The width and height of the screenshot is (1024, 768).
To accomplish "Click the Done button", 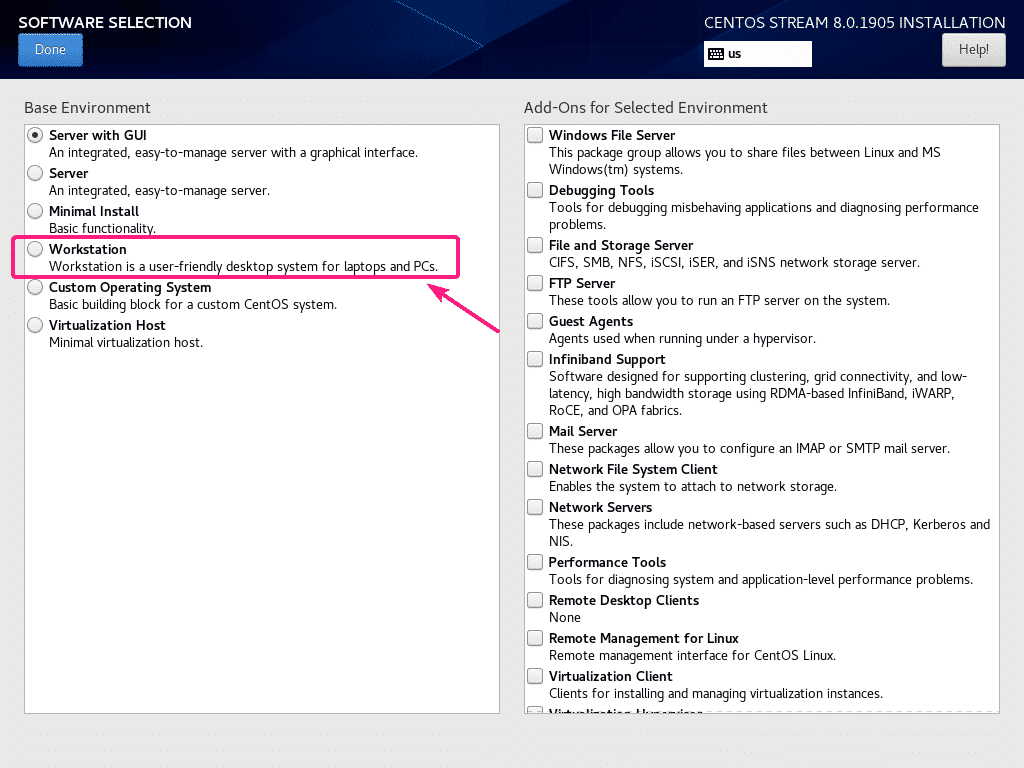I will point(50,49).
